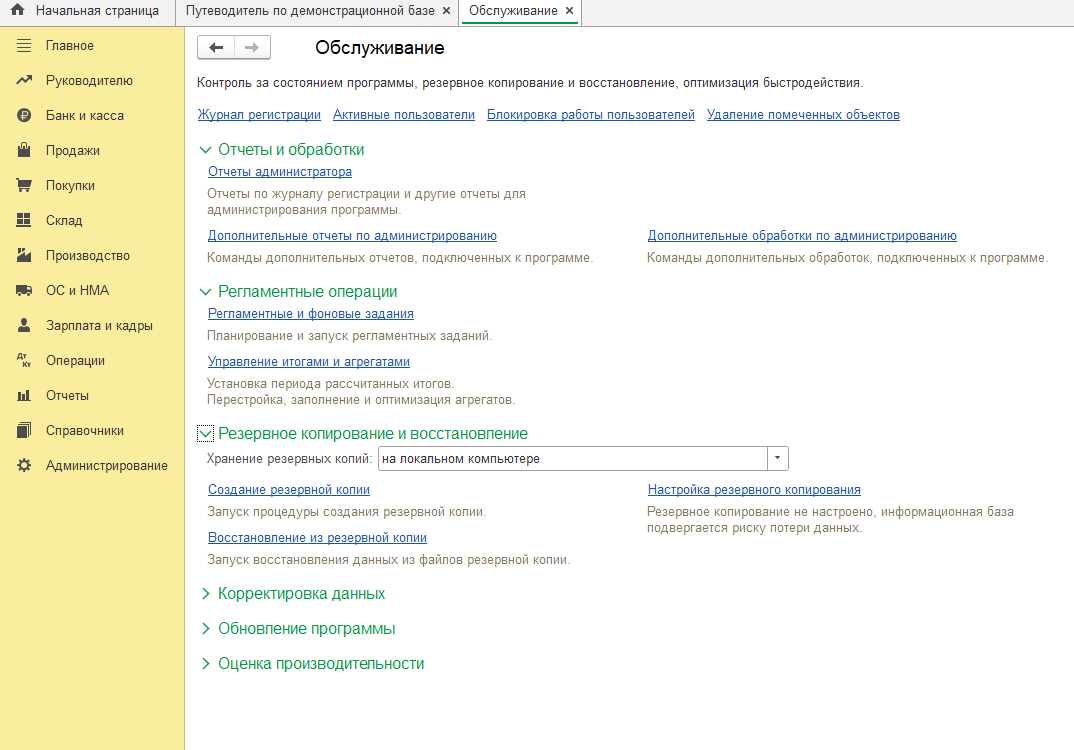Switch to Путеводитель по демонстрационной базе tab
1074x750 pixels.
point(309,11)
